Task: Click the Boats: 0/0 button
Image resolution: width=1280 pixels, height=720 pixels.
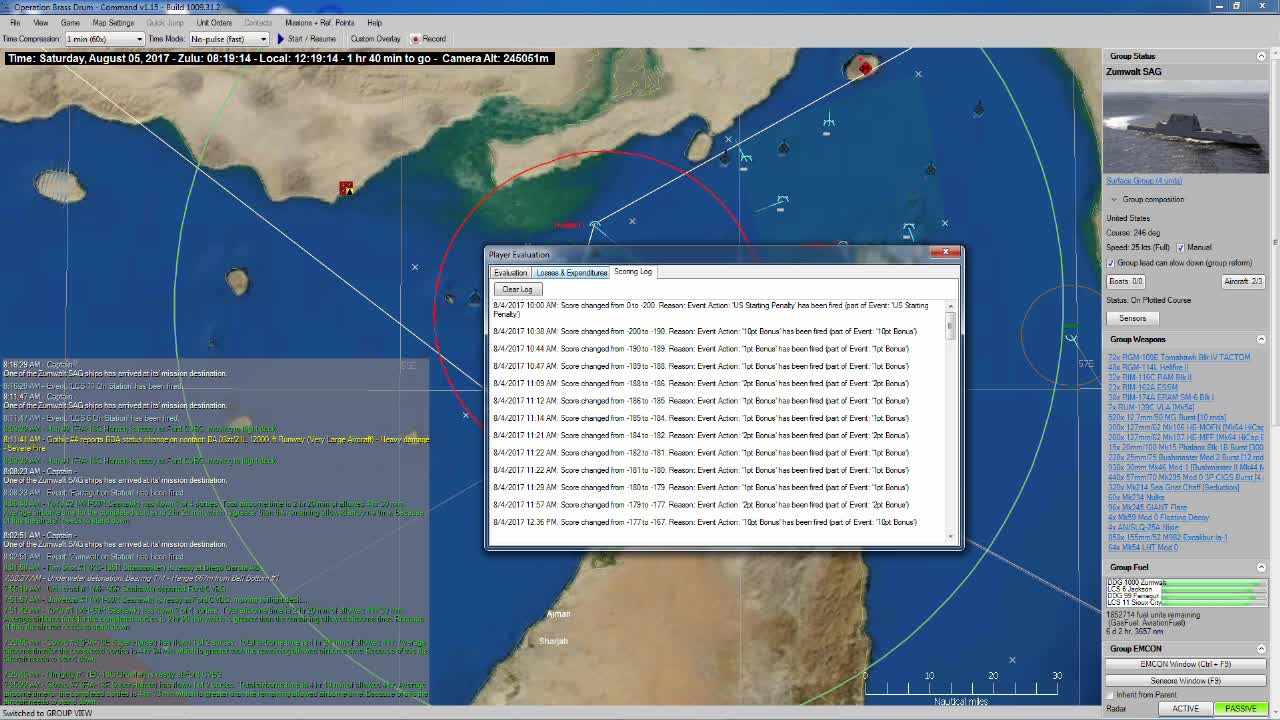Action: pos(1126,281)
